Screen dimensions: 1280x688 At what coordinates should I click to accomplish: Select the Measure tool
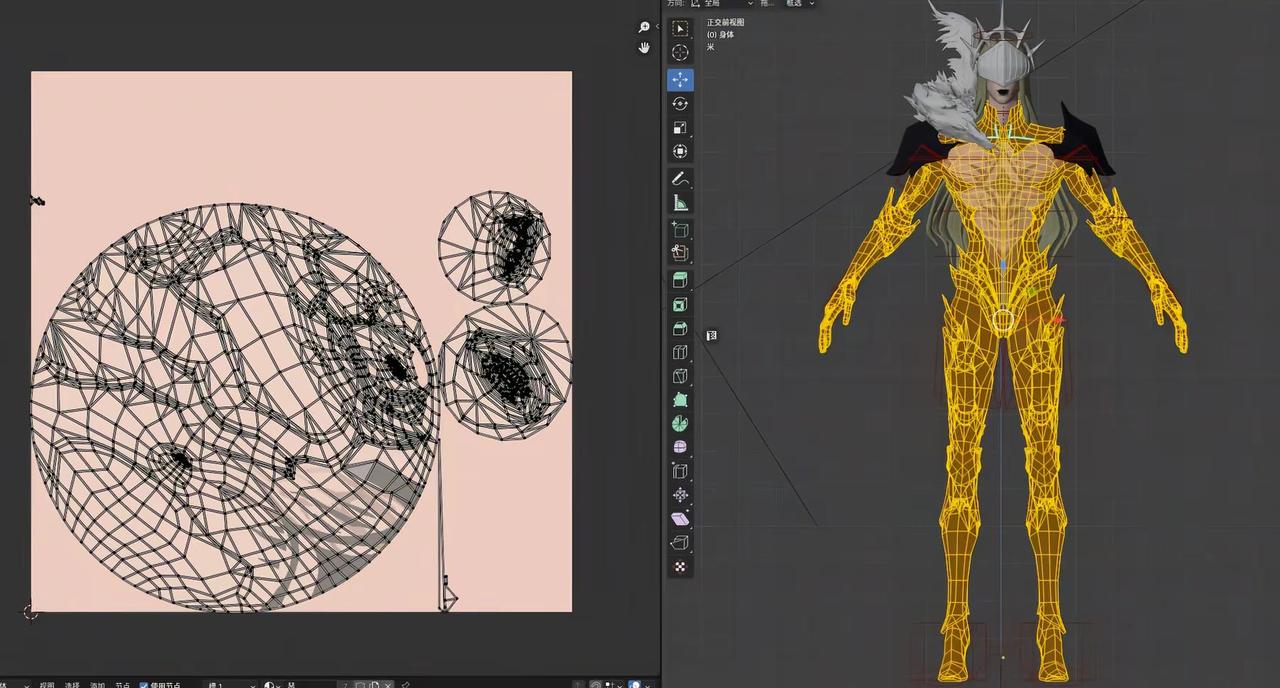(680, 203)
